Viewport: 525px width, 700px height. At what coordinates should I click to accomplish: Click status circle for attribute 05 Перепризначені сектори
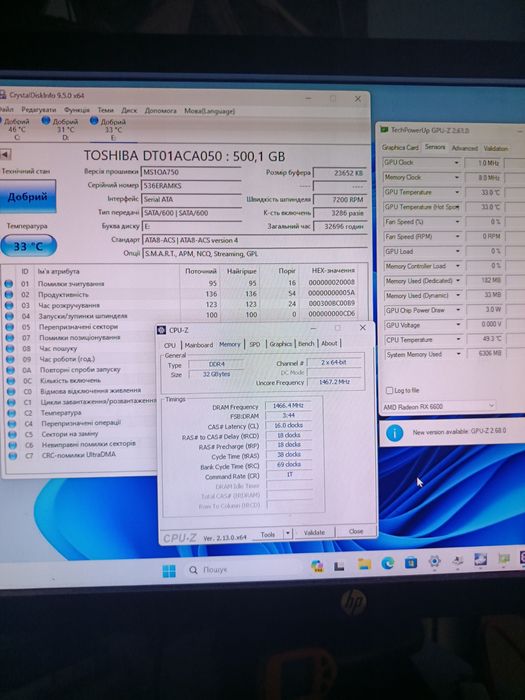(x=9, y=327)
